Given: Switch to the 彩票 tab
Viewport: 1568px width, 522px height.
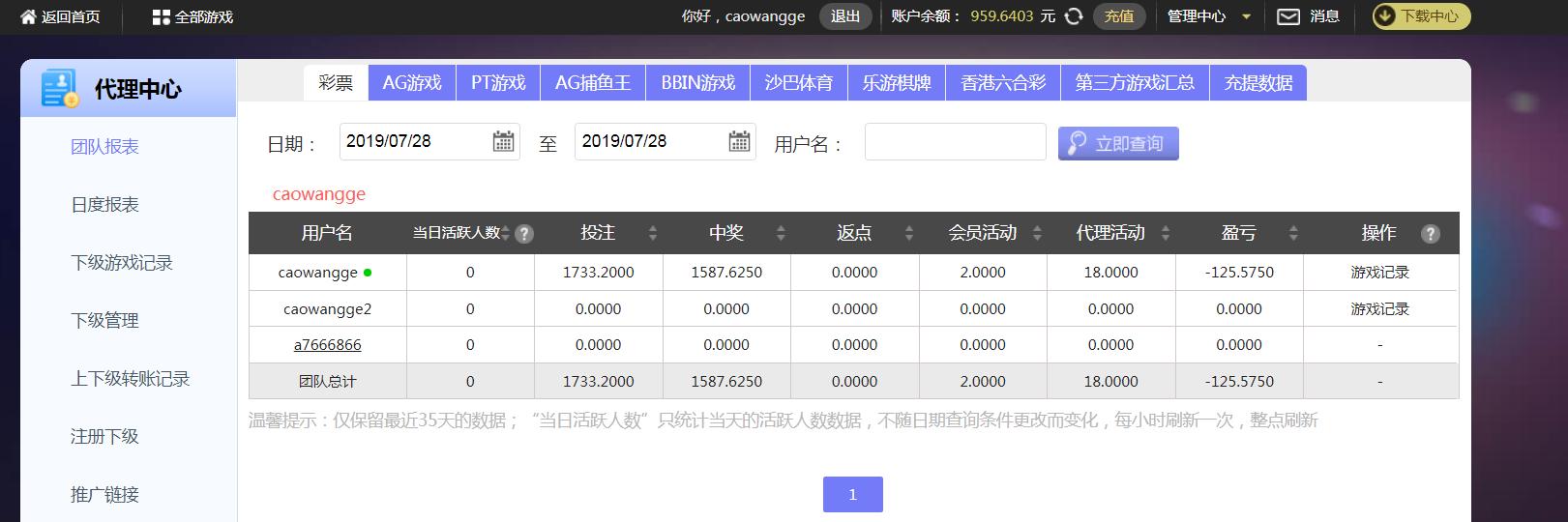Looking at the screenshot, I should coord(336,83).
